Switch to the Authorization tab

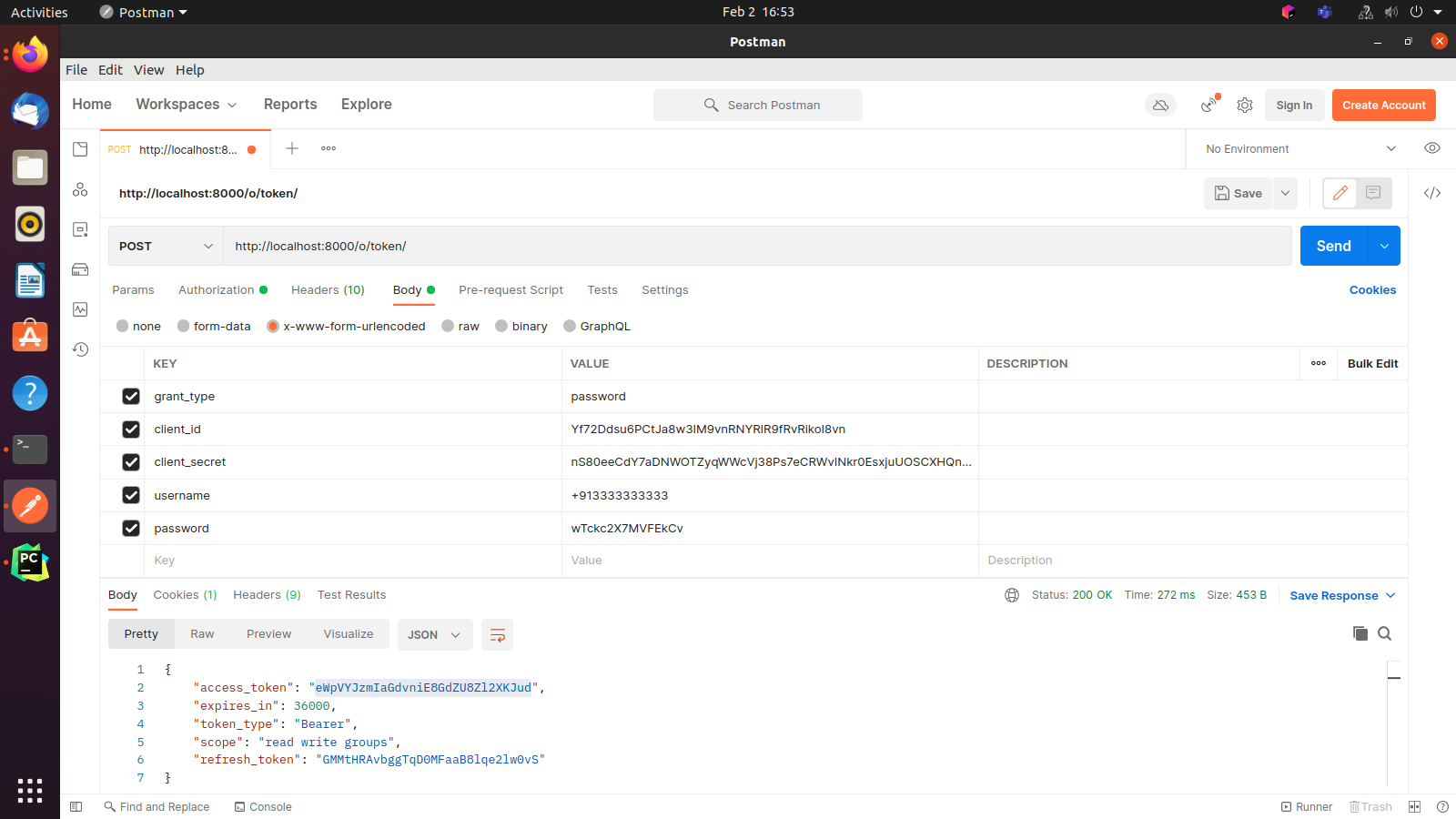[223, 290]
